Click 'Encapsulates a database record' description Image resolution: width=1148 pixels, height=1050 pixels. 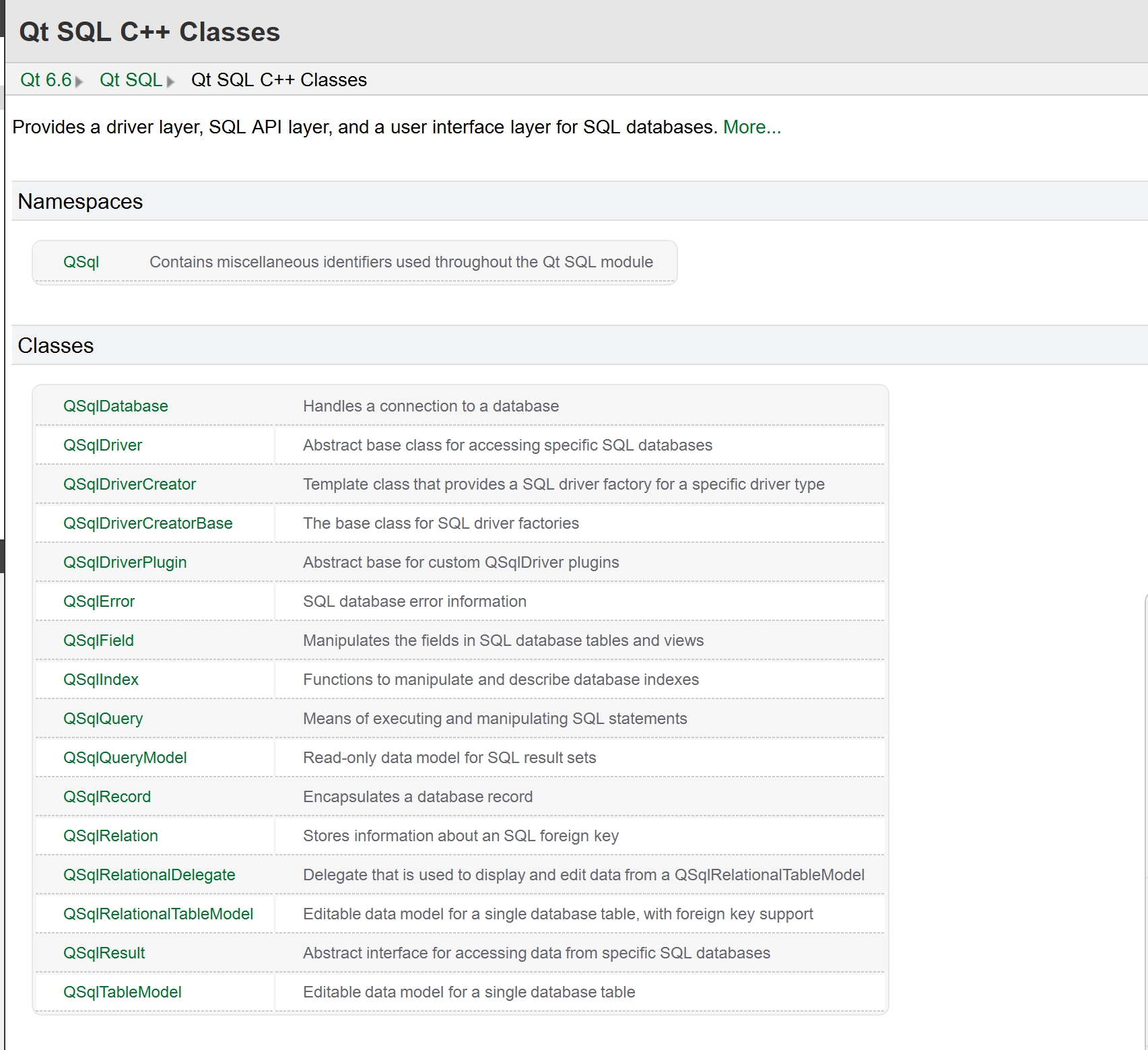click(418, 797)
